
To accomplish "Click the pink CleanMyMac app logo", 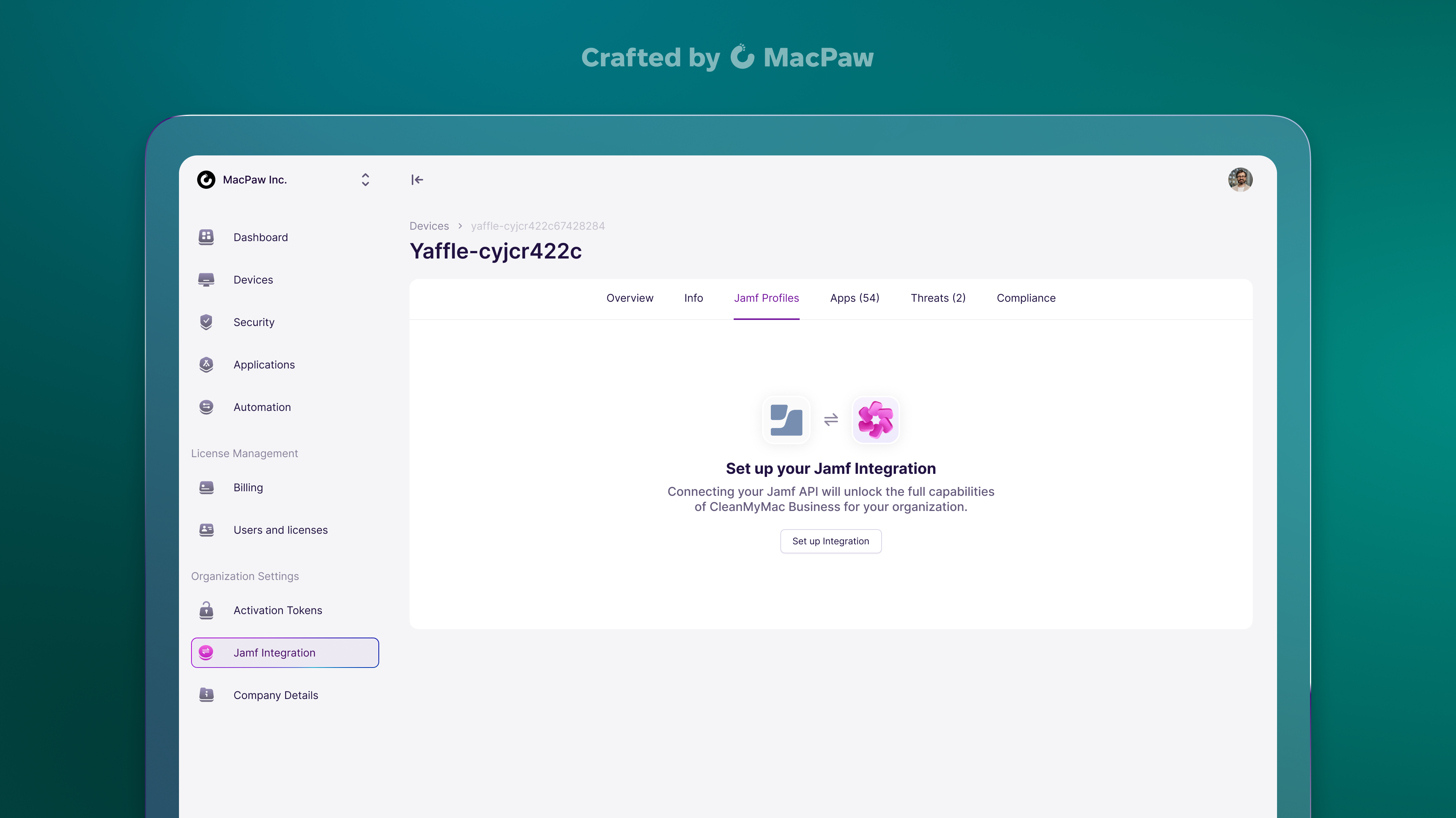I will [875, 420].
